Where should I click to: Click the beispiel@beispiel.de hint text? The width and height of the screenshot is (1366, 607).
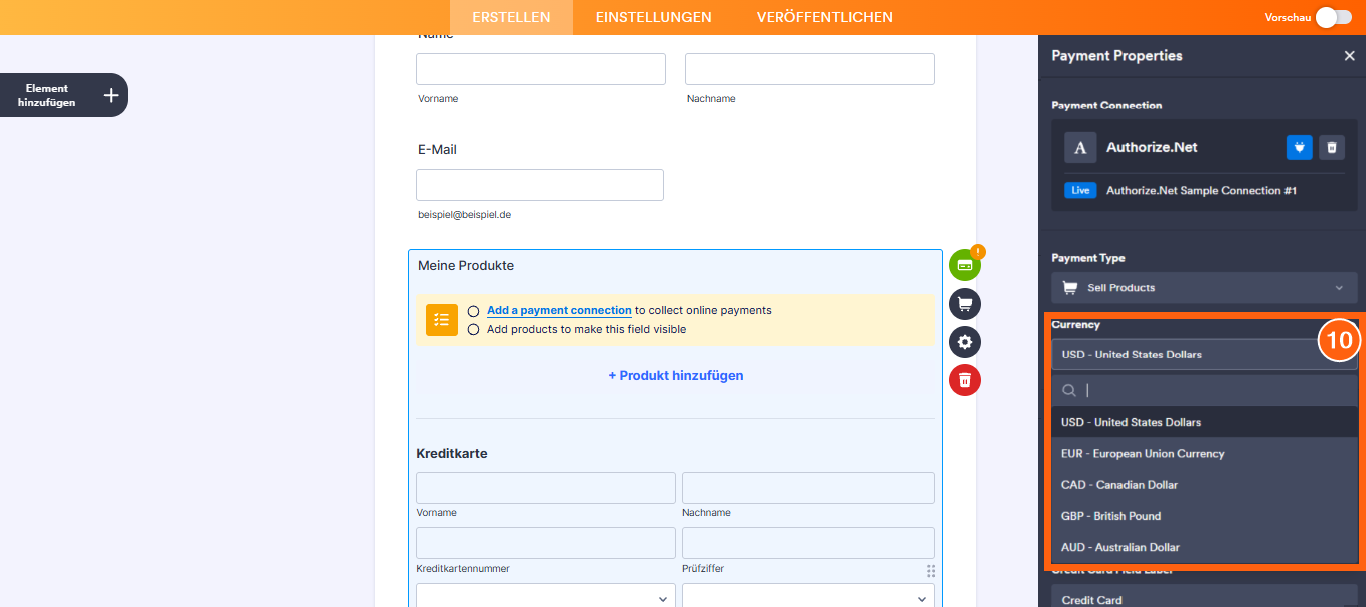click(x=465, y=214)
